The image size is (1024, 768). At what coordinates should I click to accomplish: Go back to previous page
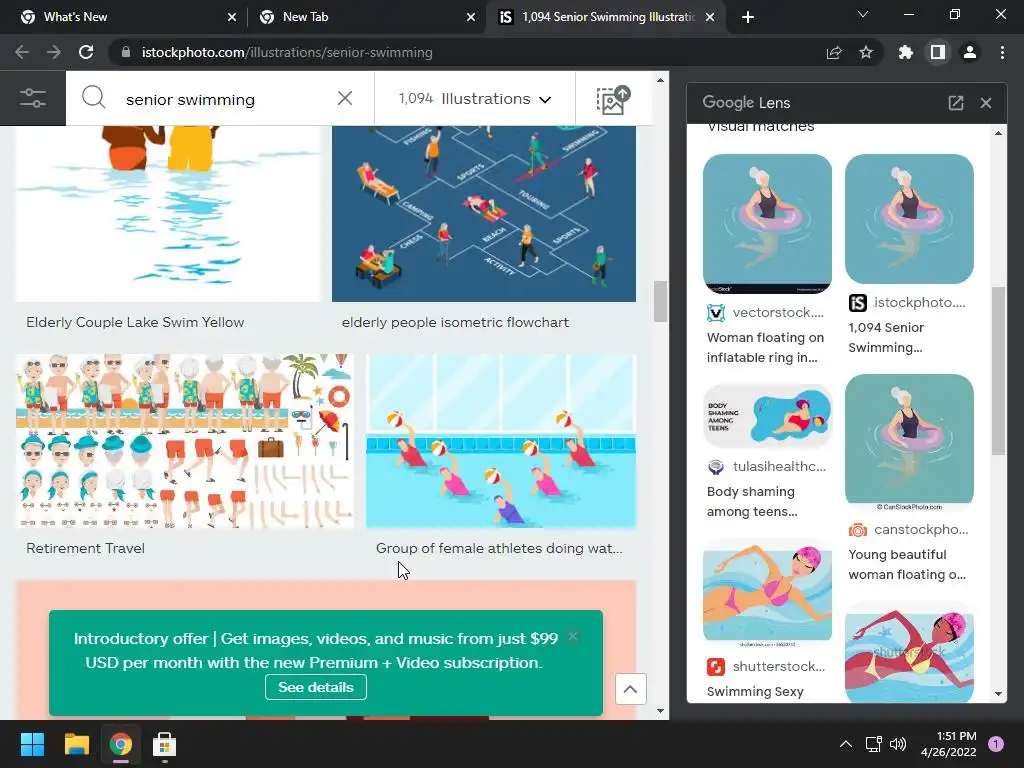(x=22, y=52)
